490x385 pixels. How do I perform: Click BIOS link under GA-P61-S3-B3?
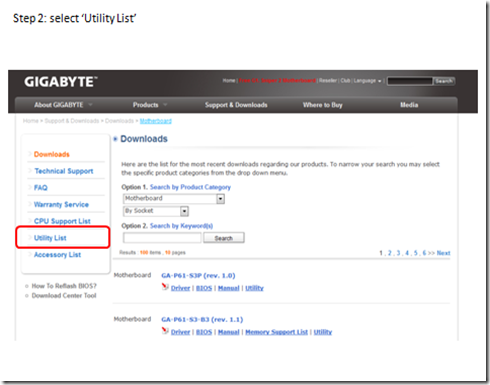point(204,332)
